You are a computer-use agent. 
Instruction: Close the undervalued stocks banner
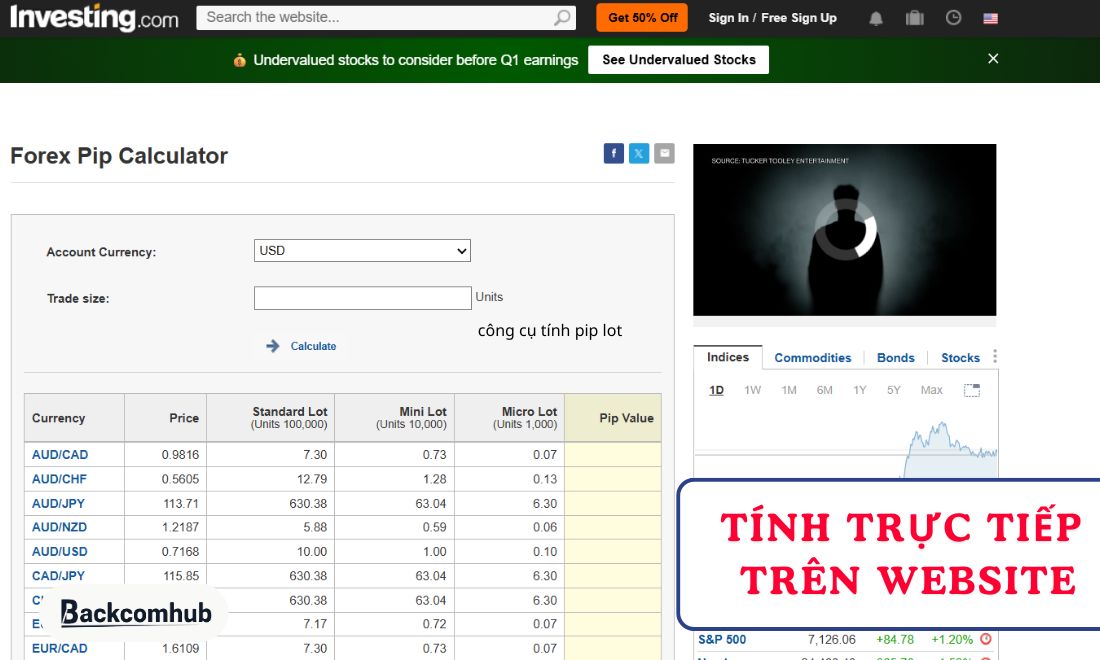tap(993, 59)
